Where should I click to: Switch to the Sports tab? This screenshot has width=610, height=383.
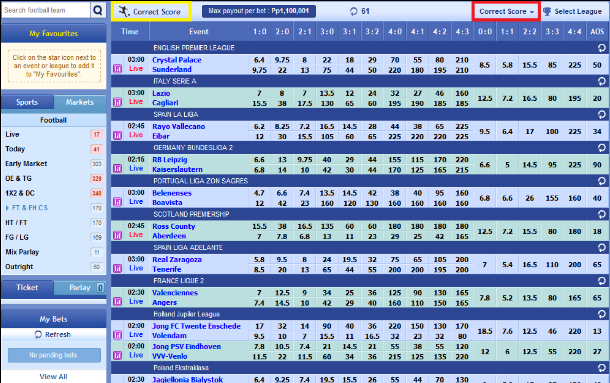[x=27, y=102]
